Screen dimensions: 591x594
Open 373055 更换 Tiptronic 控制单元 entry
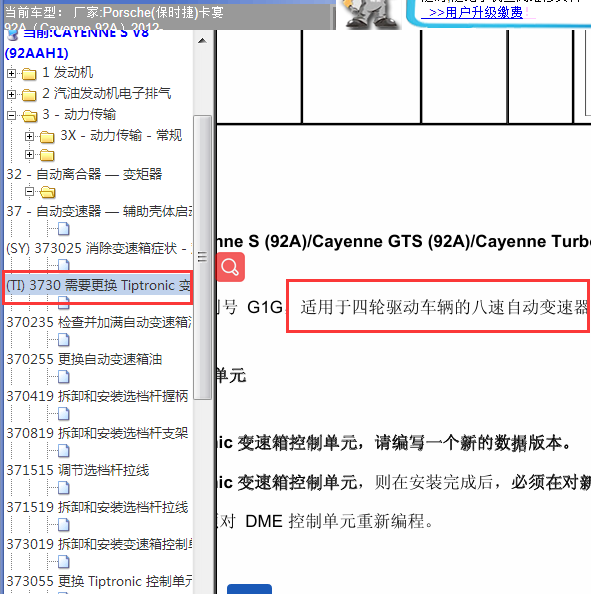coord(99,581)
